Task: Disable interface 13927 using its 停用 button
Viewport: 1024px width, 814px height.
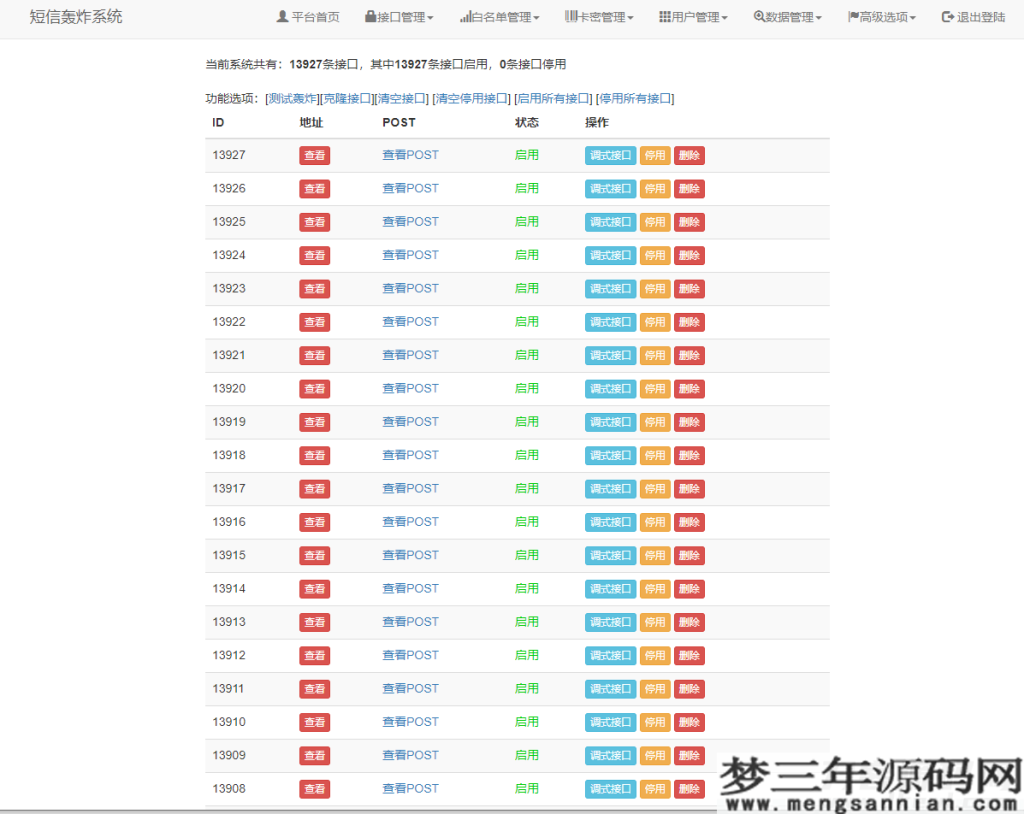Action: tap(654, 155)
